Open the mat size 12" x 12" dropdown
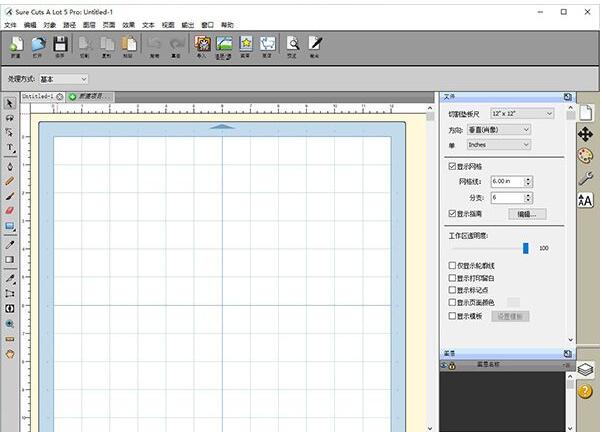Image resolution: width=602 pixels, height=432 pixels. pyautogui.click(x=522, y=114)
